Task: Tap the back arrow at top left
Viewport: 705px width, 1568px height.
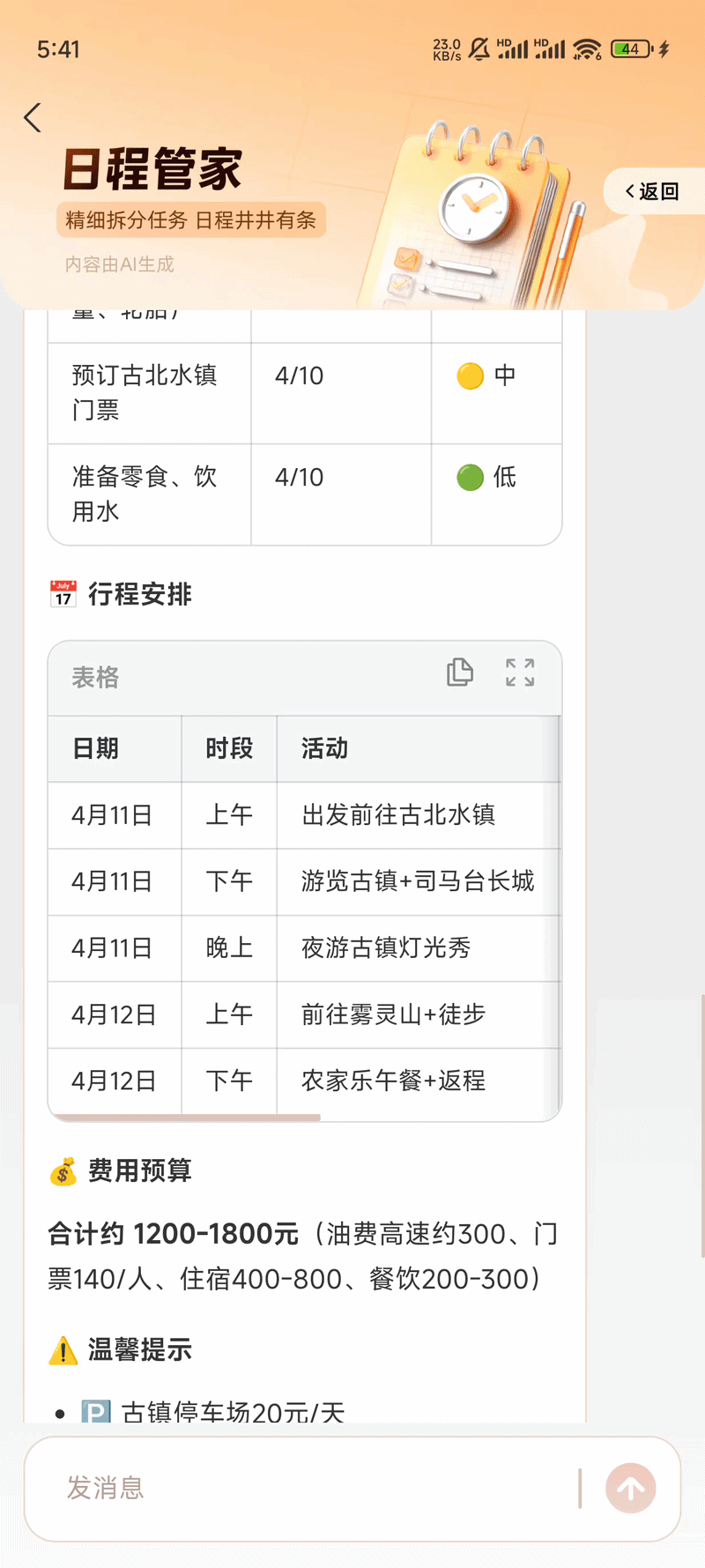Action: tap(32, 117)
